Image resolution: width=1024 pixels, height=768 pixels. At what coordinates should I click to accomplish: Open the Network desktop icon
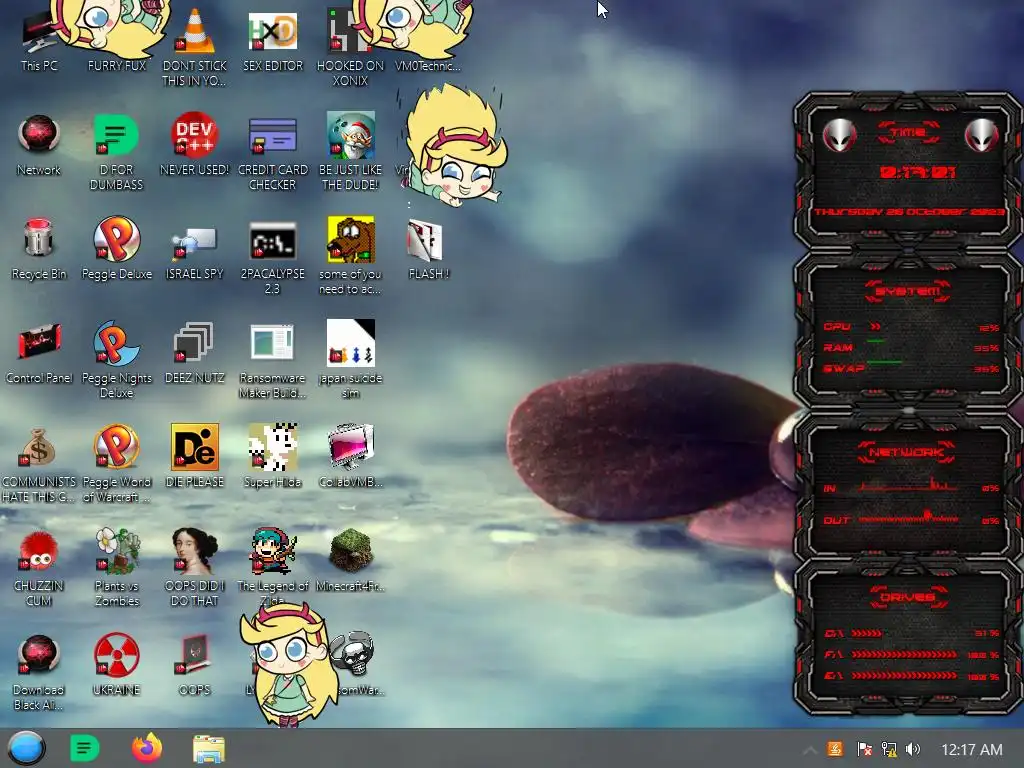pyautogui.click(x=39, y=144)
